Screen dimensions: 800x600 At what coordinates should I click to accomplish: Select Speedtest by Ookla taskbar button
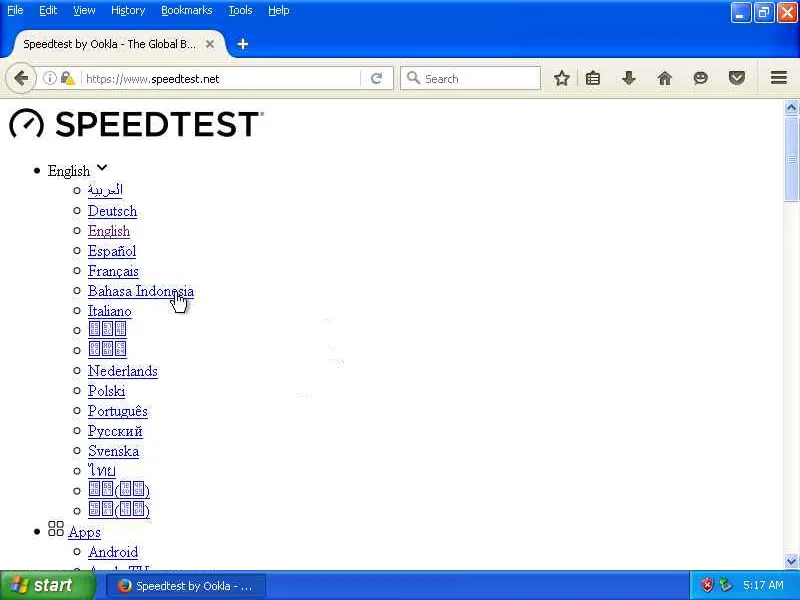[x=186, y=586]
